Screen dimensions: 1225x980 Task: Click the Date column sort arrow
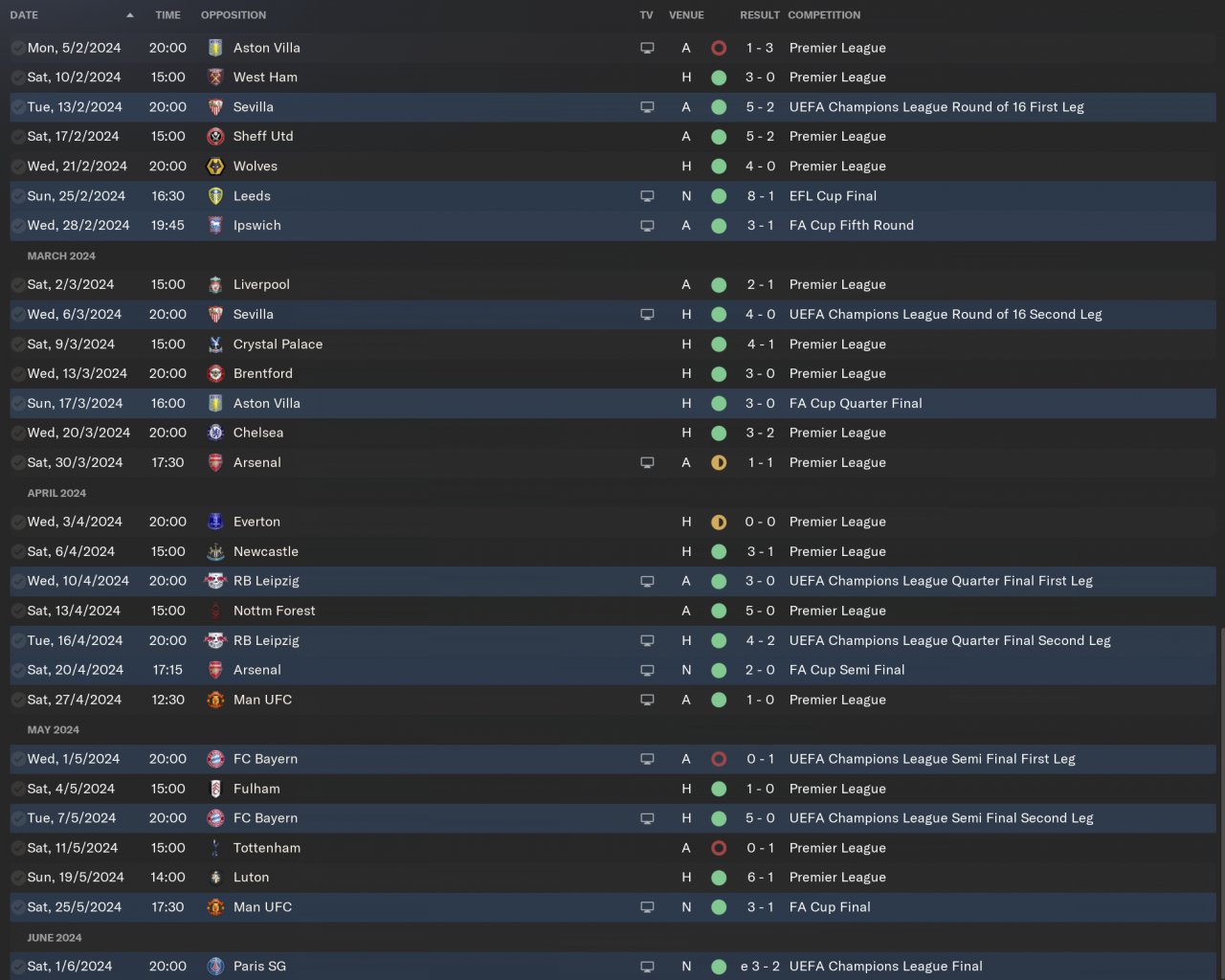click(130, 15)
